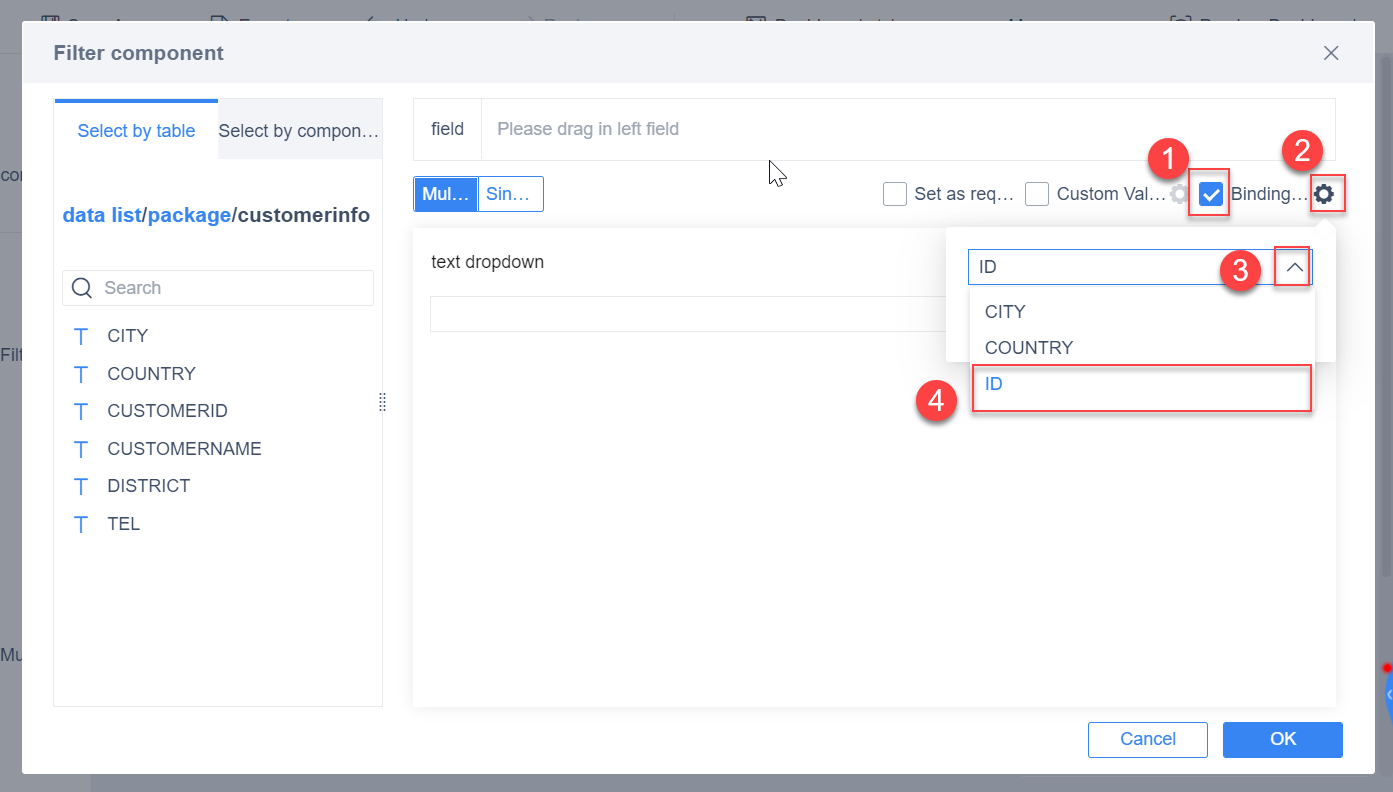
Task: Collapse the ID binding field dropdown arrow
Action: [x=1294, y=267]
